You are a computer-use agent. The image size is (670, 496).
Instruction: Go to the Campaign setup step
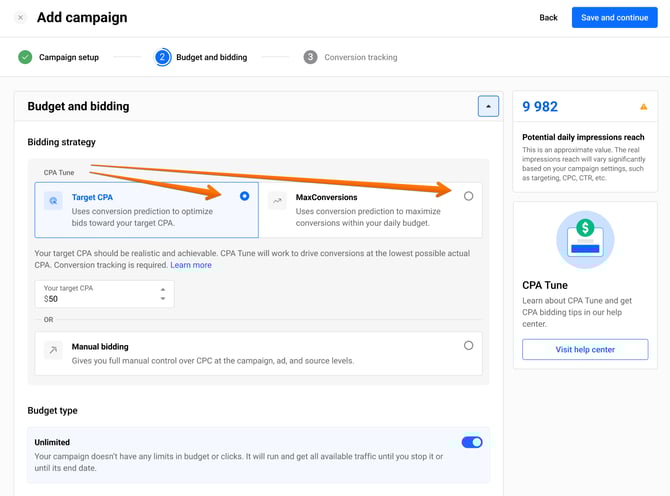tap(68, 57)
